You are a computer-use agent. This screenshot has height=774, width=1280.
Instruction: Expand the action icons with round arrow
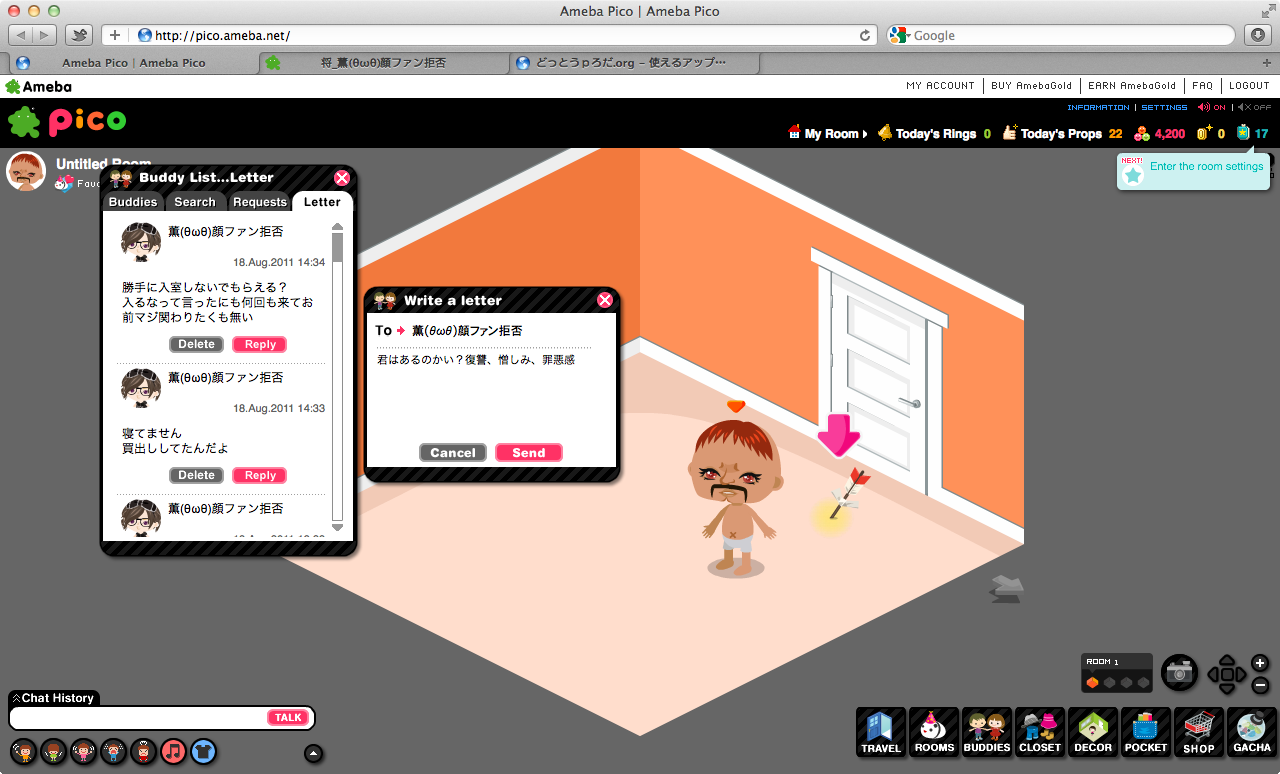(x=313, y=753)
